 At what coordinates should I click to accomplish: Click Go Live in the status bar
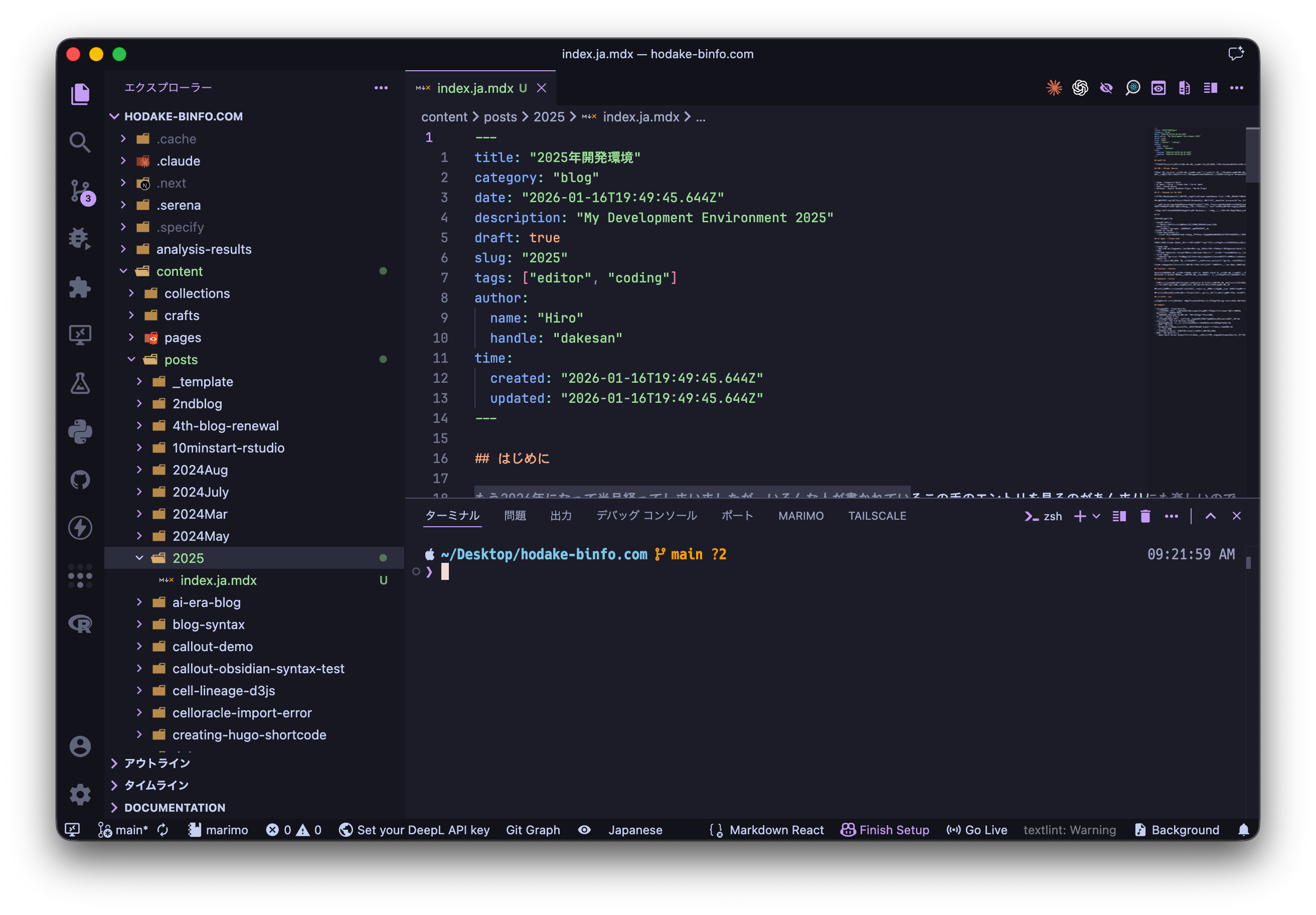(x=976, y=830)
